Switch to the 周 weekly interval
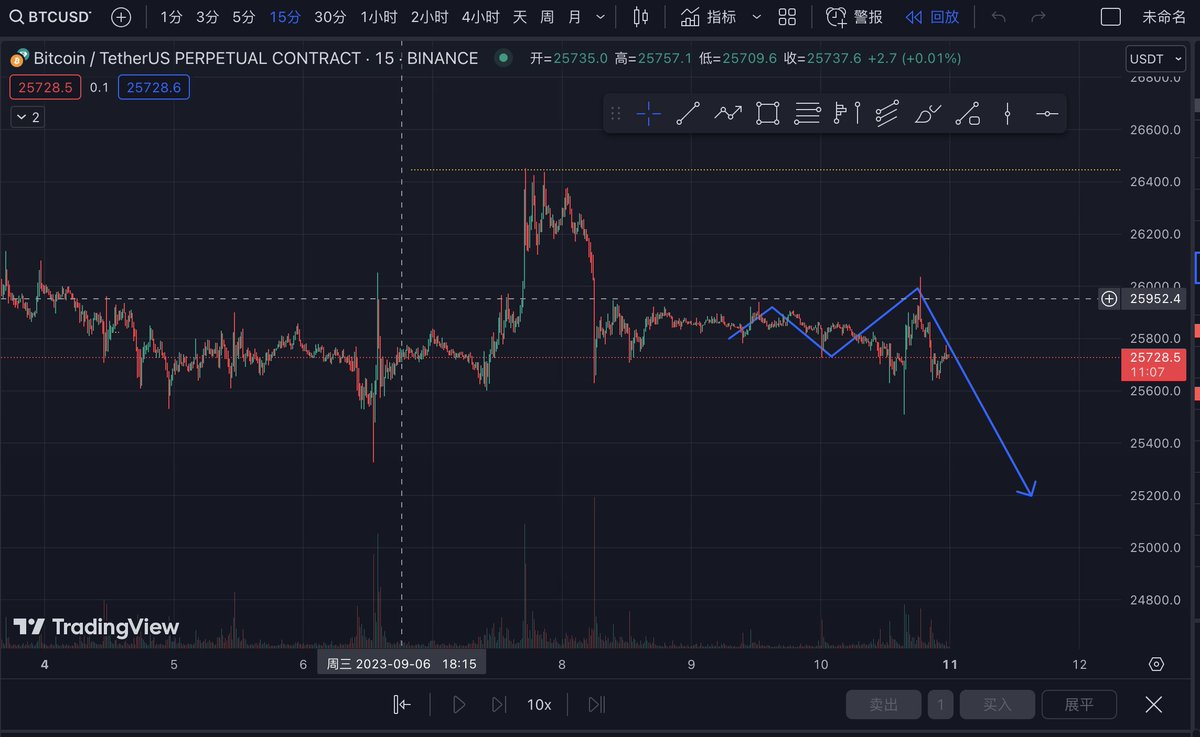1200x737 pixels. coord(547,17)
